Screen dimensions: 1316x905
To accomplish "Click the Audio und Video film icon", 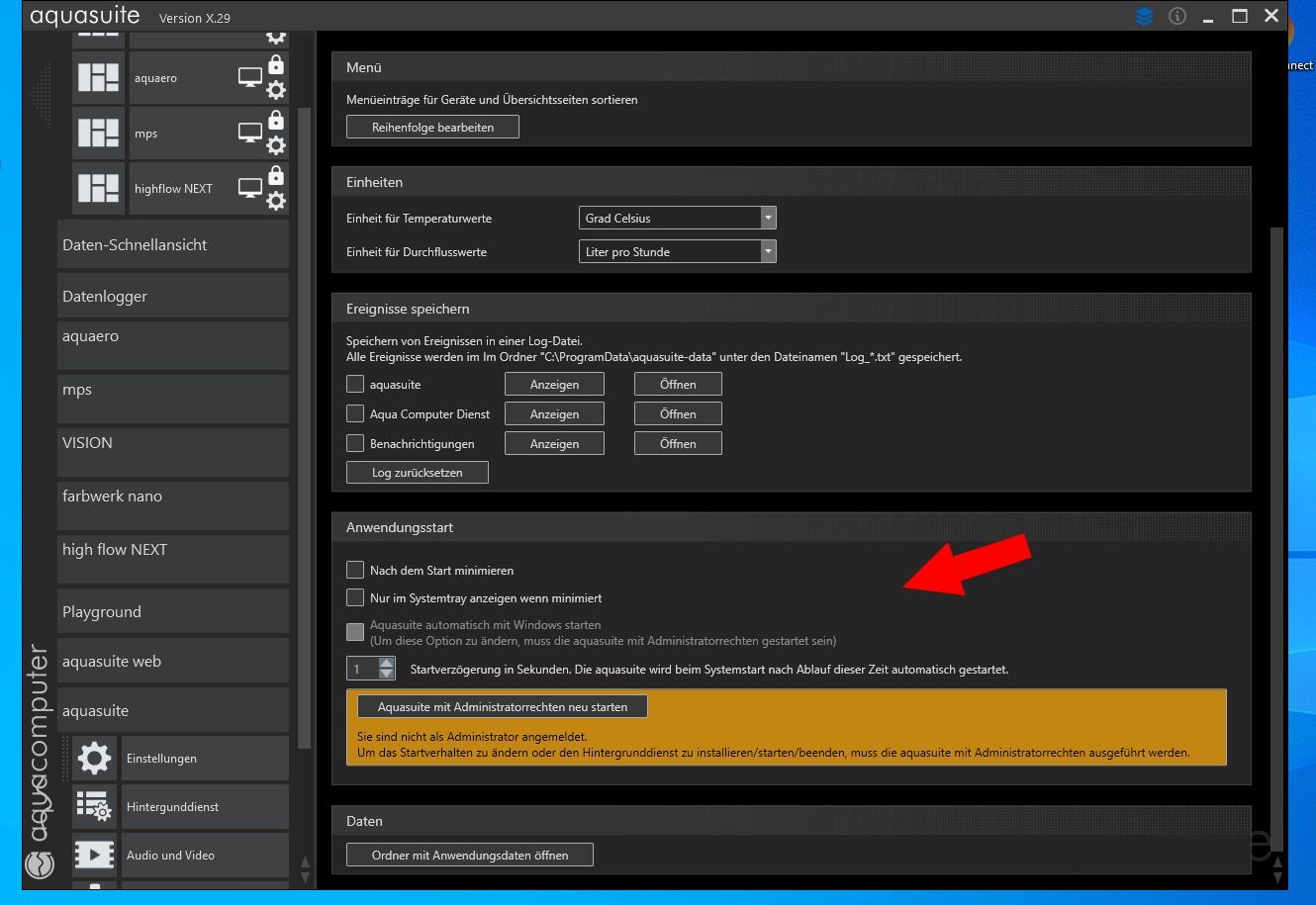I will (x=94, y=856).
